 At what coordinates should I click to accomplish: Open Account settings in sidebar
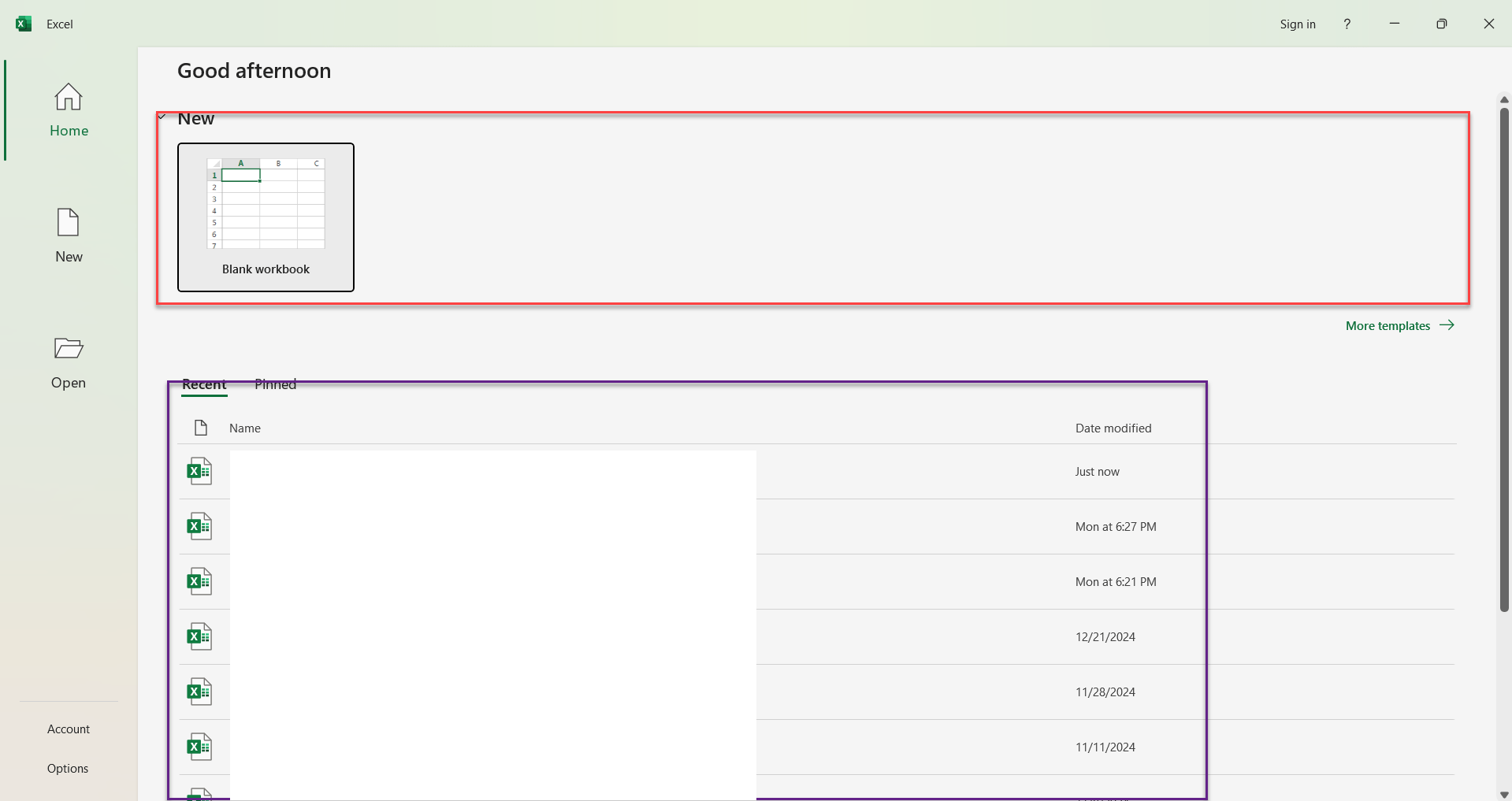[x=69, y=729]
